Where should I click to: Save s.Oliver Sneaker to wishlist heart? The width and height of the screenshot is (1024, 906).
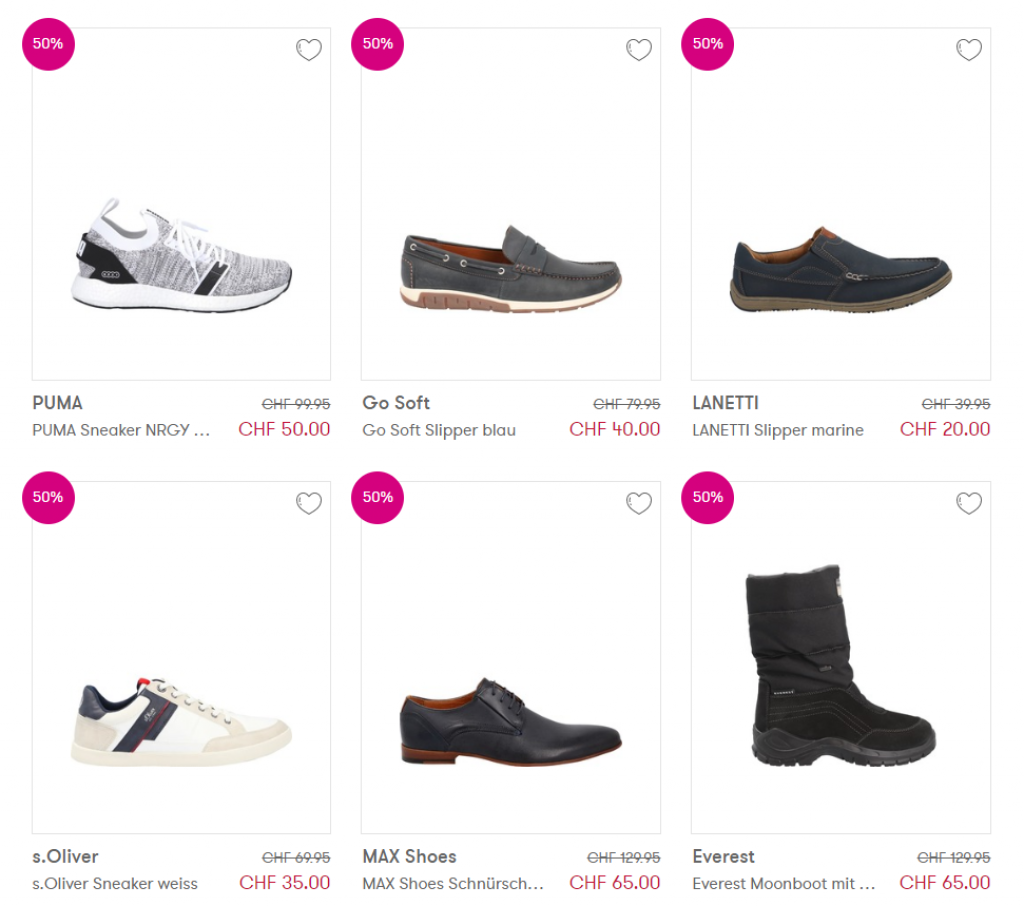pos(309,503)
